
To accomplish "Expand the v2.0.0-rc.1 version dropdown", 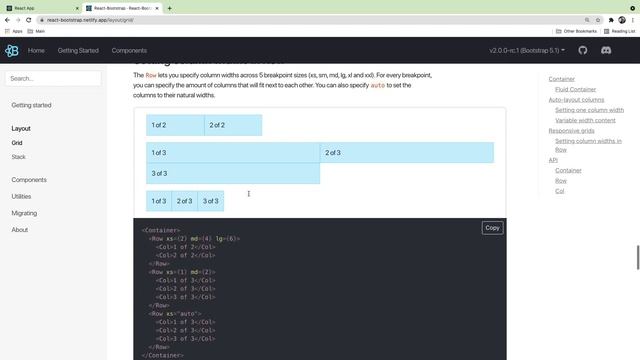I will tap(527, 51).
